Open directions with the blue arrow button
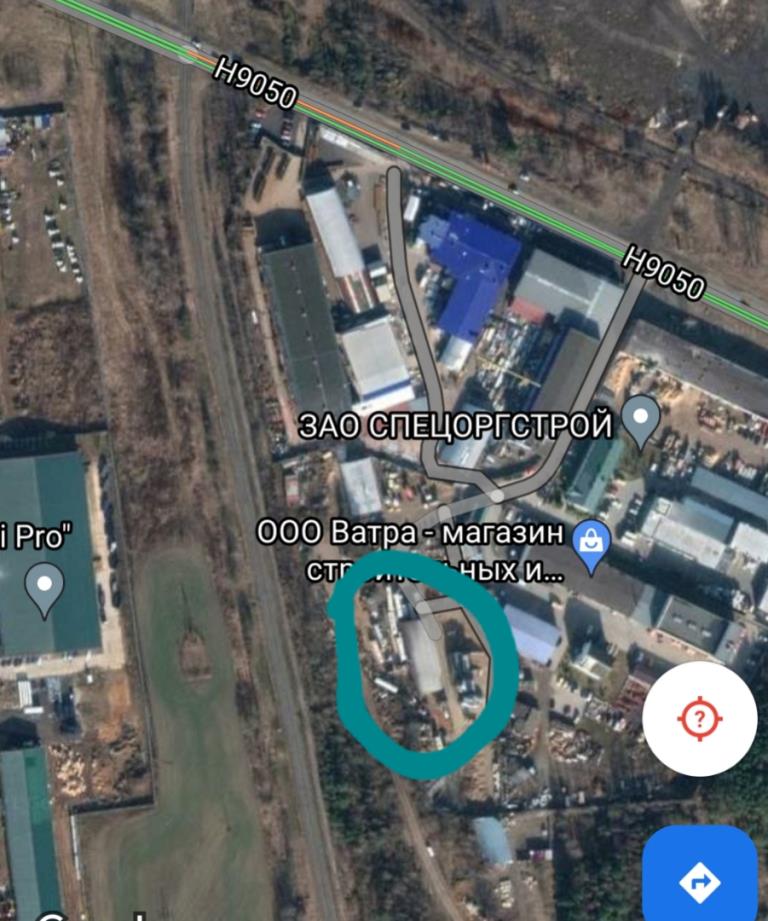Image resolution: width=768 pixels, height=921 pixels. tap(699, 880)
